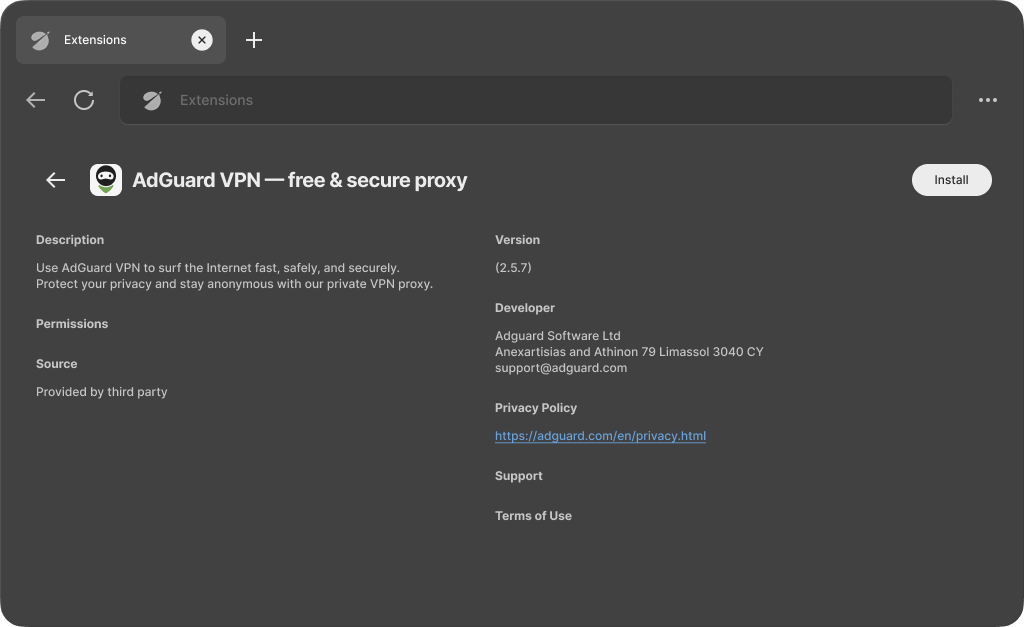Screen dimensions: 1024x627
Task: Go back using the page-level back arrow
Action: coord(56,180)
